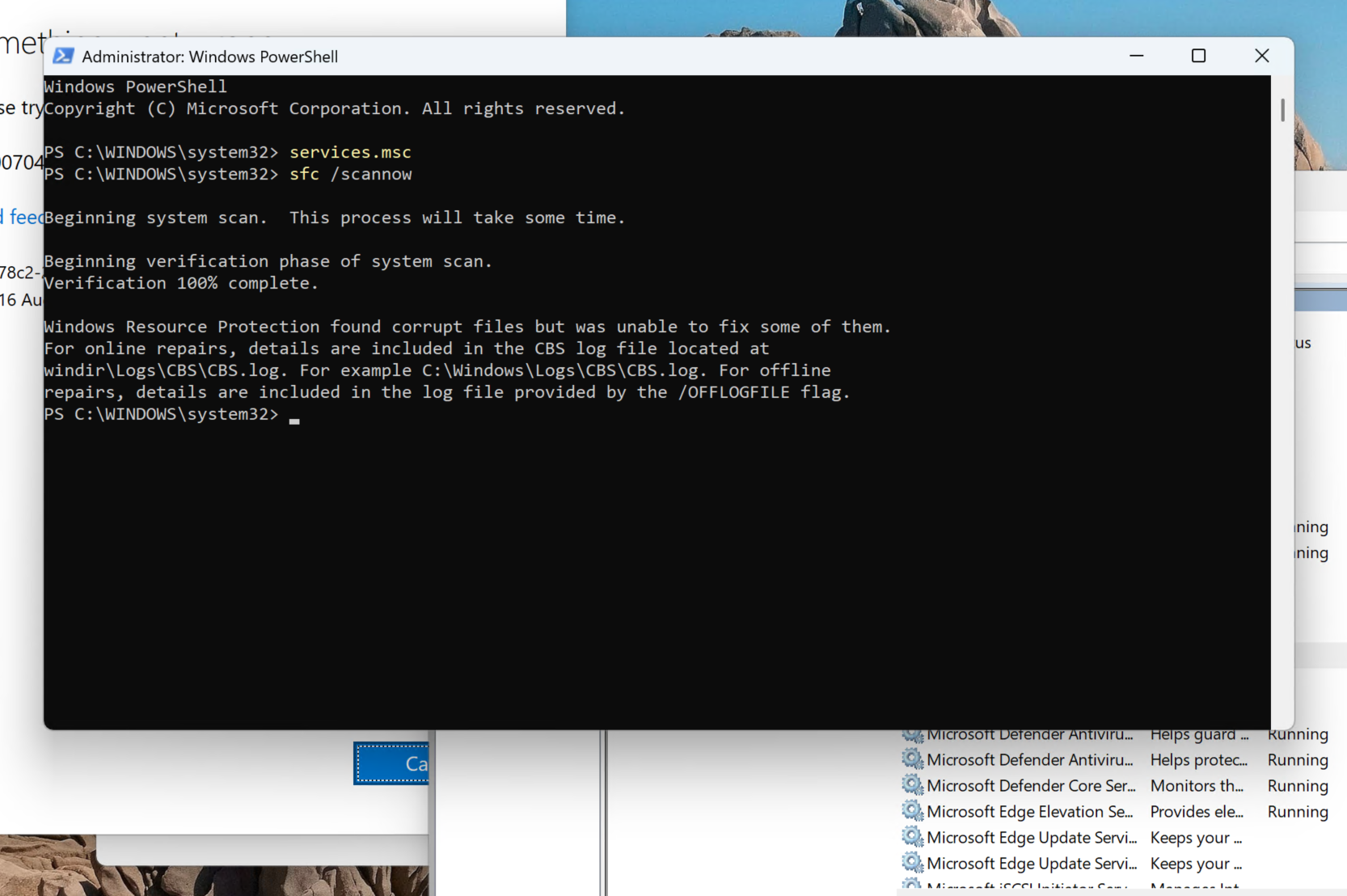
Task: Click the 'Monitors th...' description in Services
Action: coord(1197,786)
